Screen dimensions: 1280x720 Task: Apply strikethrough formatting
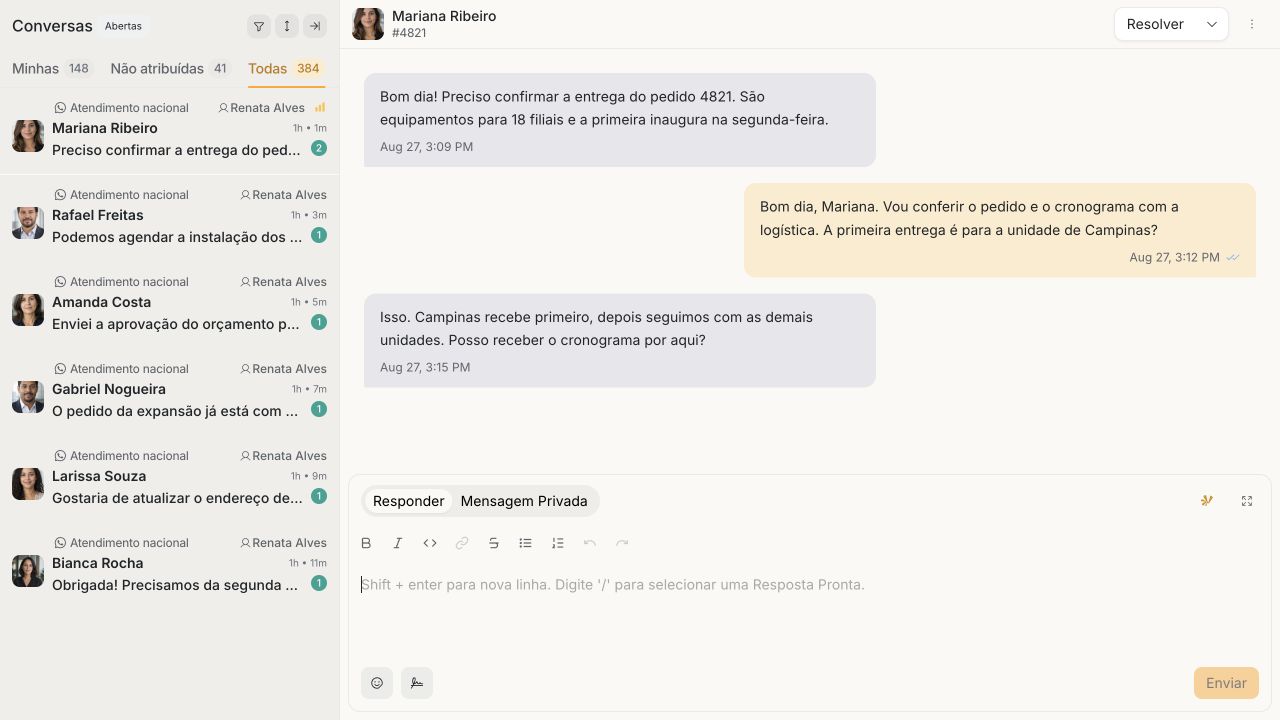pyautogui.click(x=494, y=543)
